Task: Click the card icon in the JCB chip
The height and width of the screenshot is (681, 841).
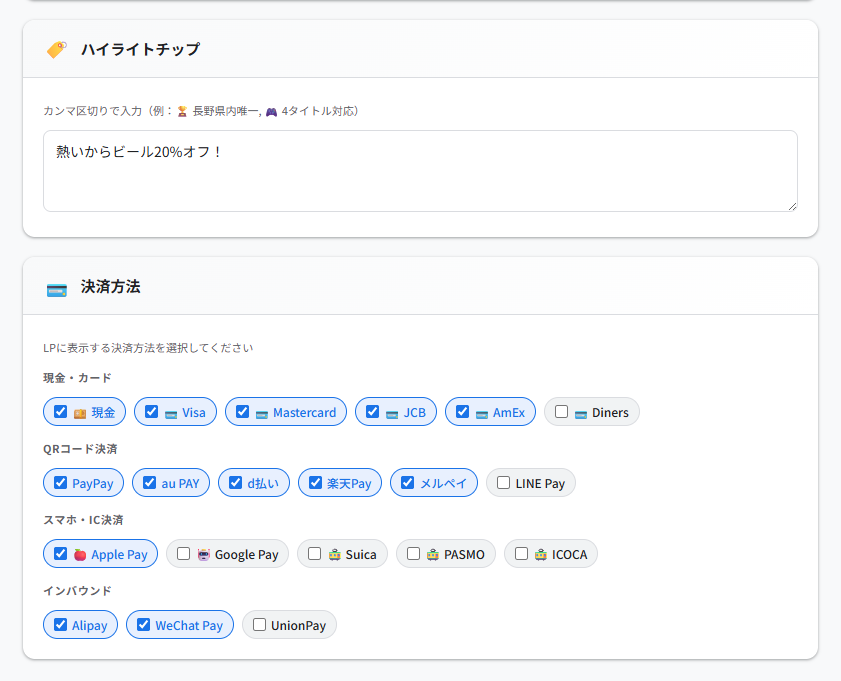Action: 392,414
